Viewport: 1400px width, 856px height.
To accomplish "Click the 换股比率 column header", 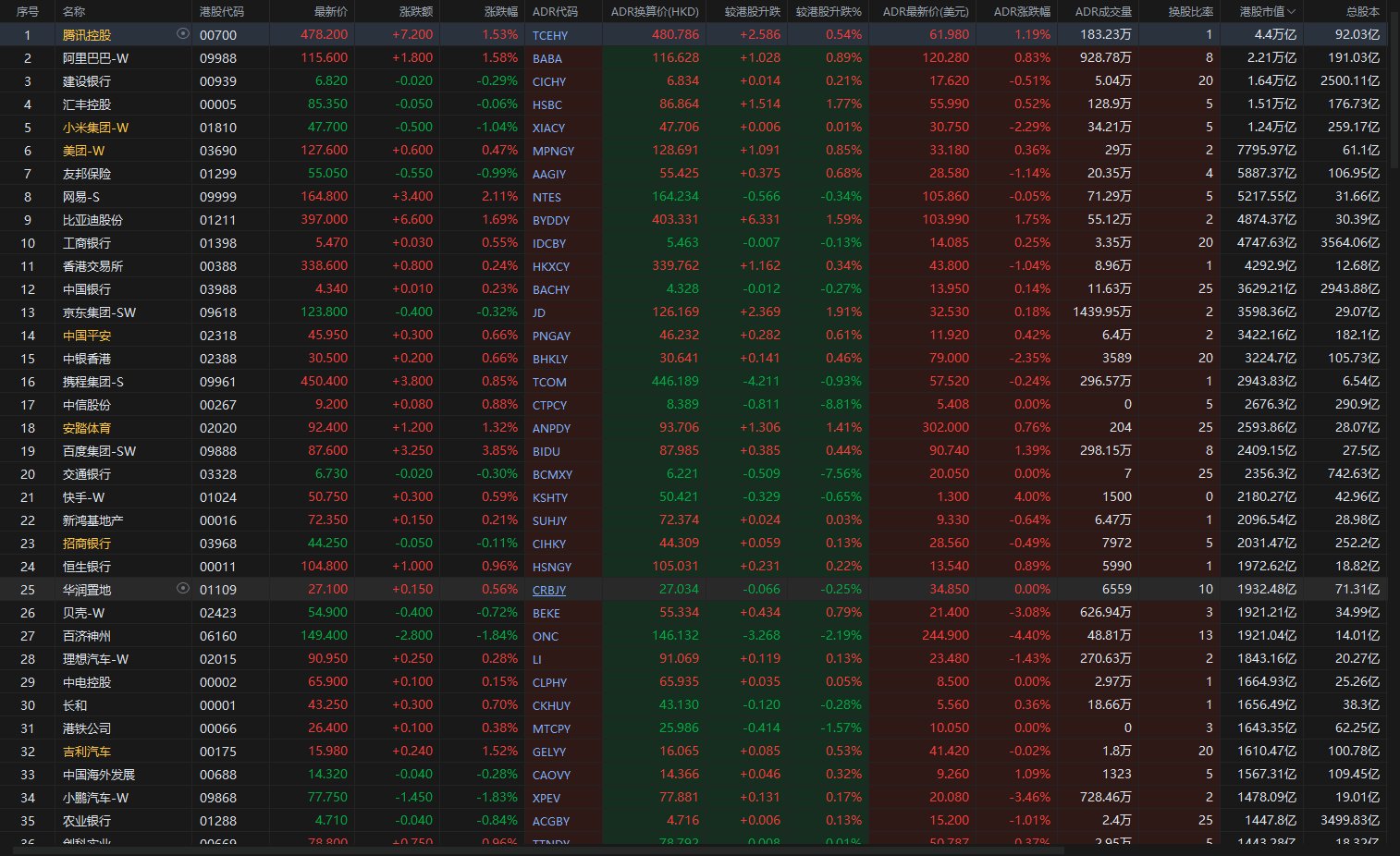I will coord(1190,12).
